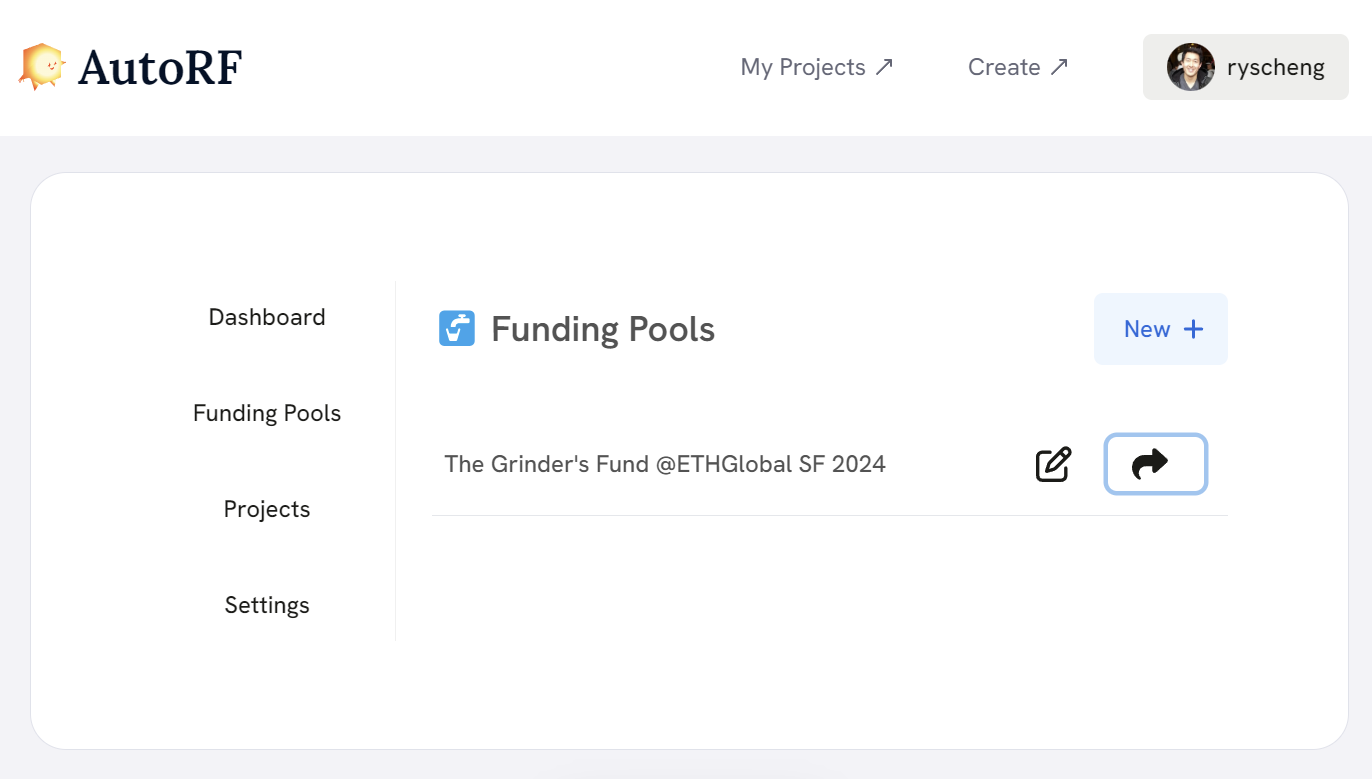Screen dimensions: 1372x779
Task: Click the divider line under Grinder's Fund row
Action: pyautogui.click(x=829, y=516)
